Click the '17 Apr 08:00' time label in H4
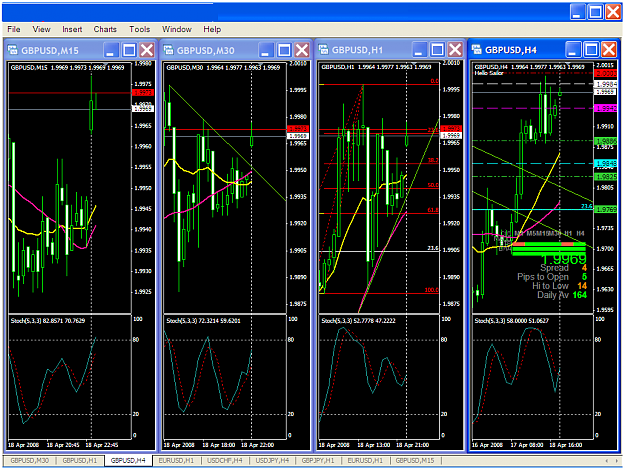 [527, 445]
